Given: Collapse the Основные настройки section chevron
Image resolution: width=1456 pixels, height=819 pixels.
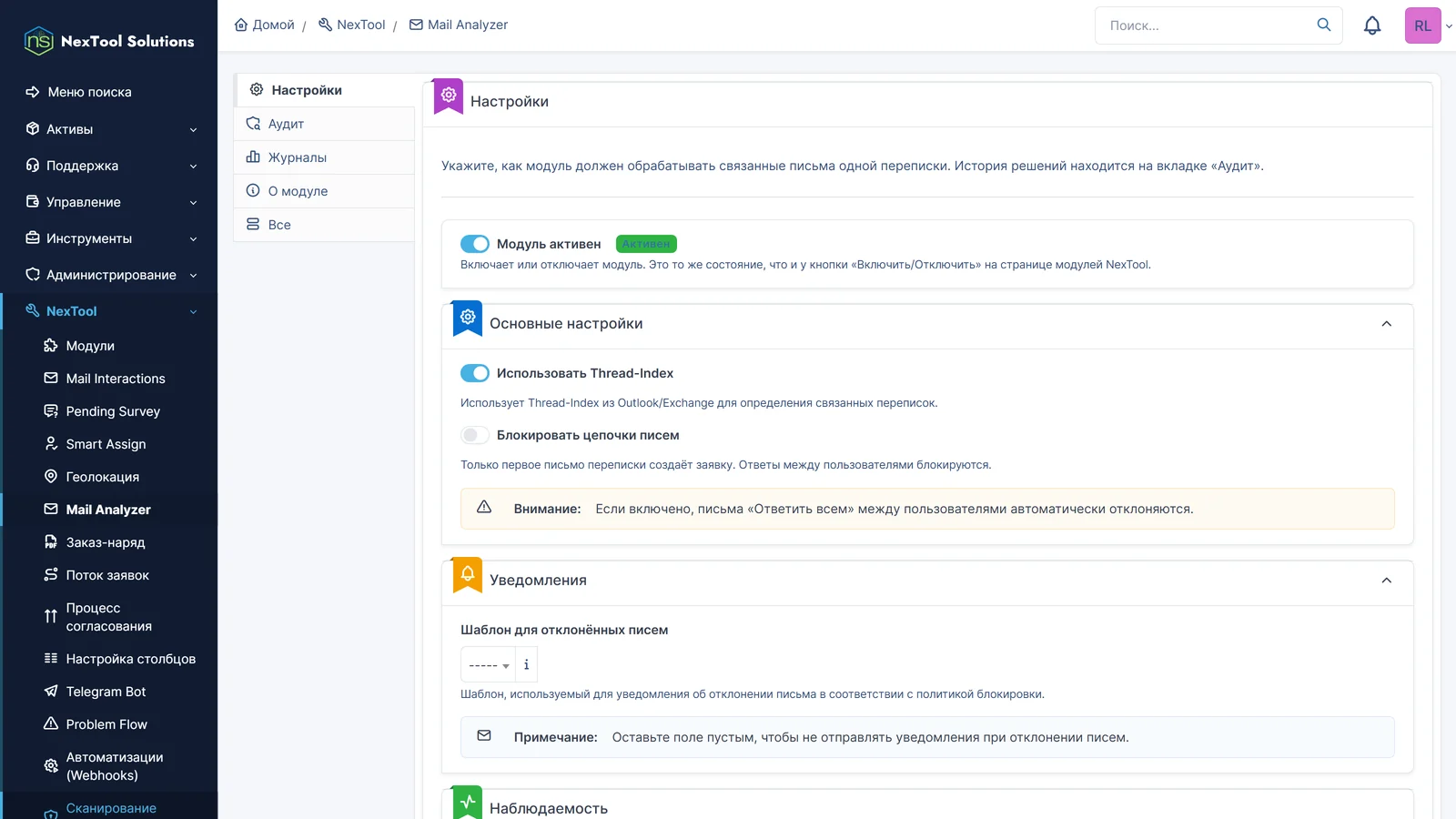Looking at the screenshot, I should click(x=1386, y=324).
